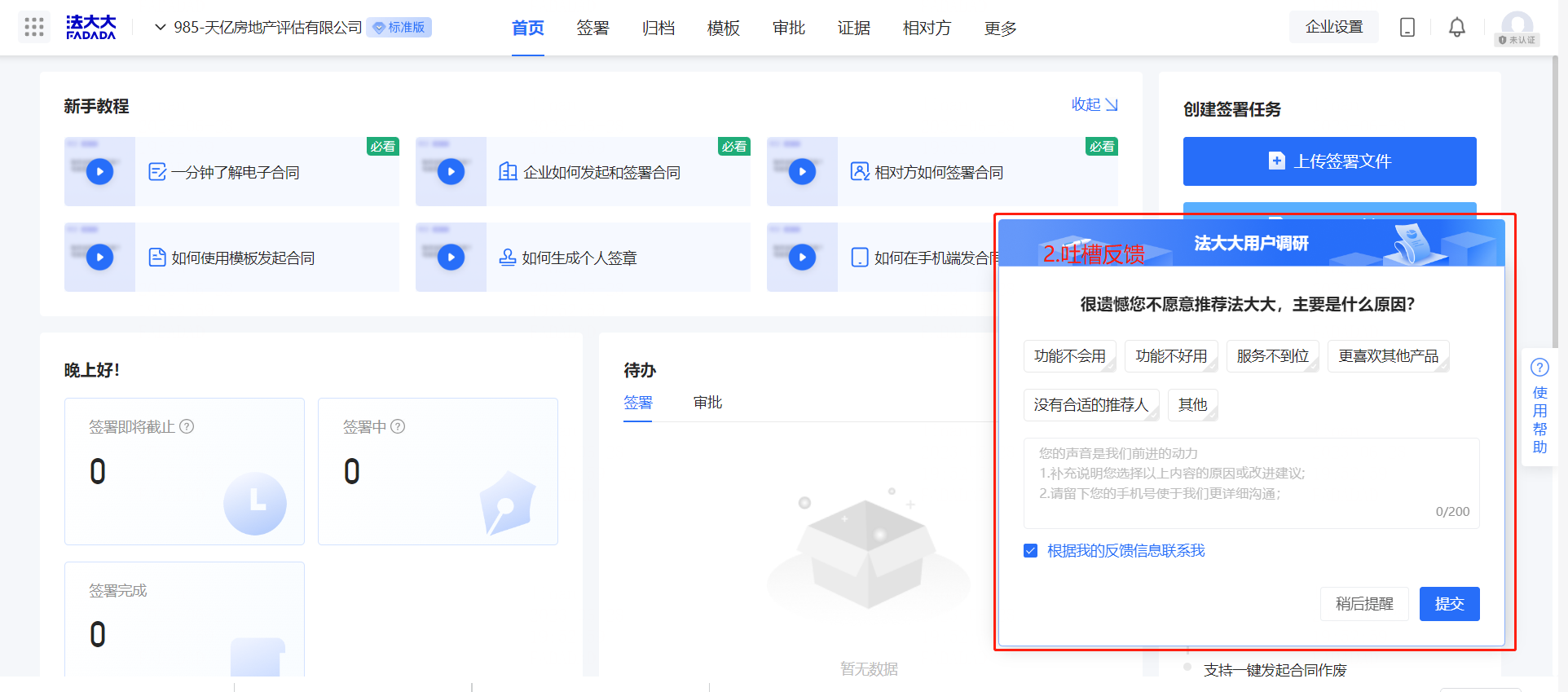Click 上传签署文件 button
1568x692 pixels.
[x=1329, y=161]
